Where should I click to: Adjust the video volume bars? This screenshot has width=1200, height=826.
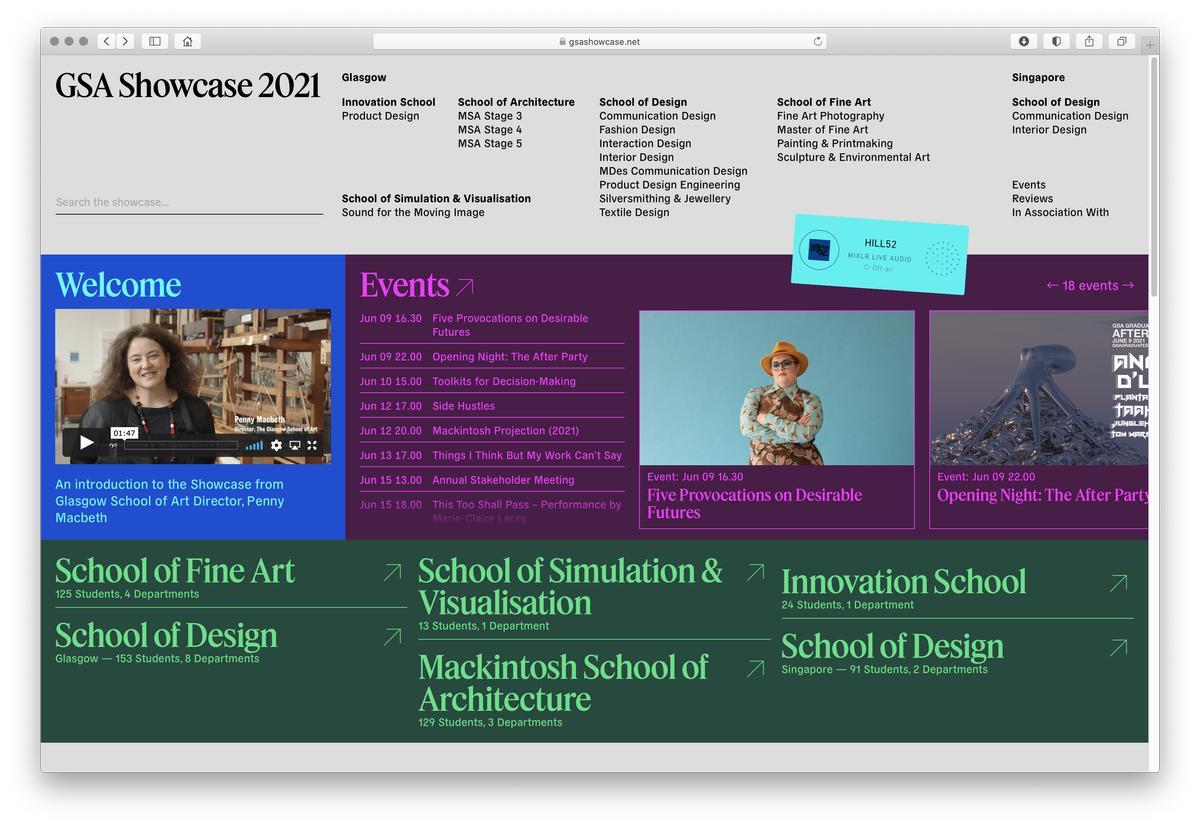255,445
